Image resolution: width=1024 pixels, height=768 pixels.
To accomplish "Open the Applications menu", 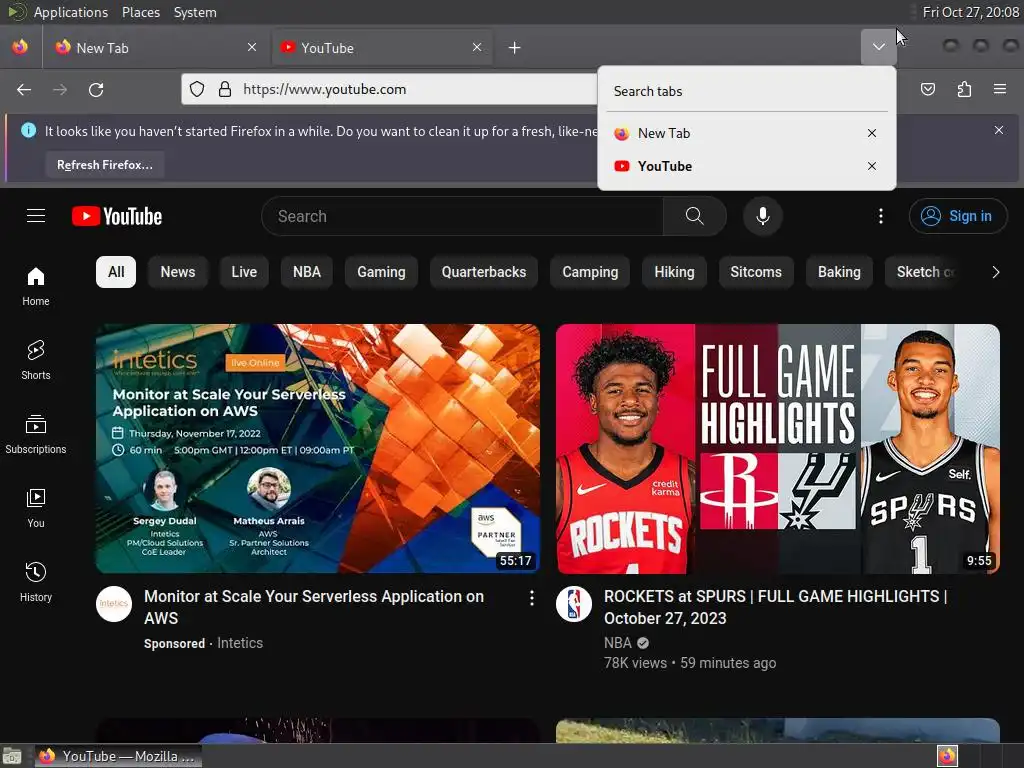I will [71, 12].
